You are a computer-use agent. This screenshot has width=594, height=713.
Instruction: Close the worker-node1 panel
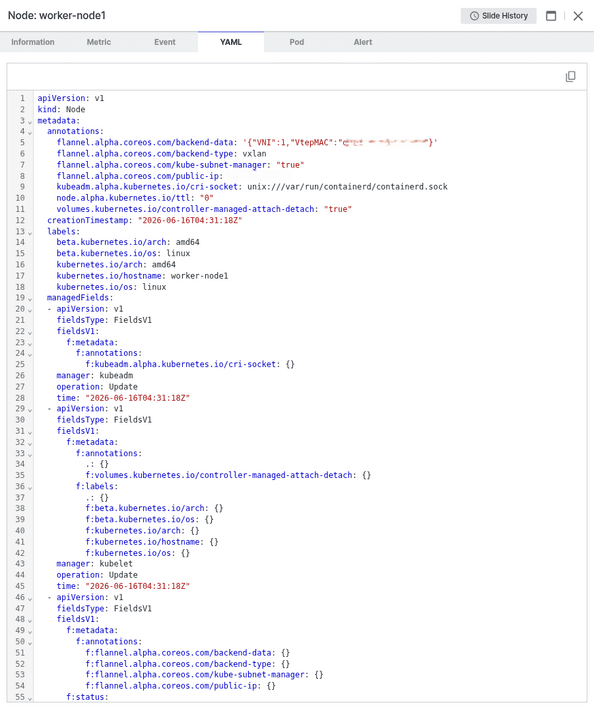click(578, 16)
